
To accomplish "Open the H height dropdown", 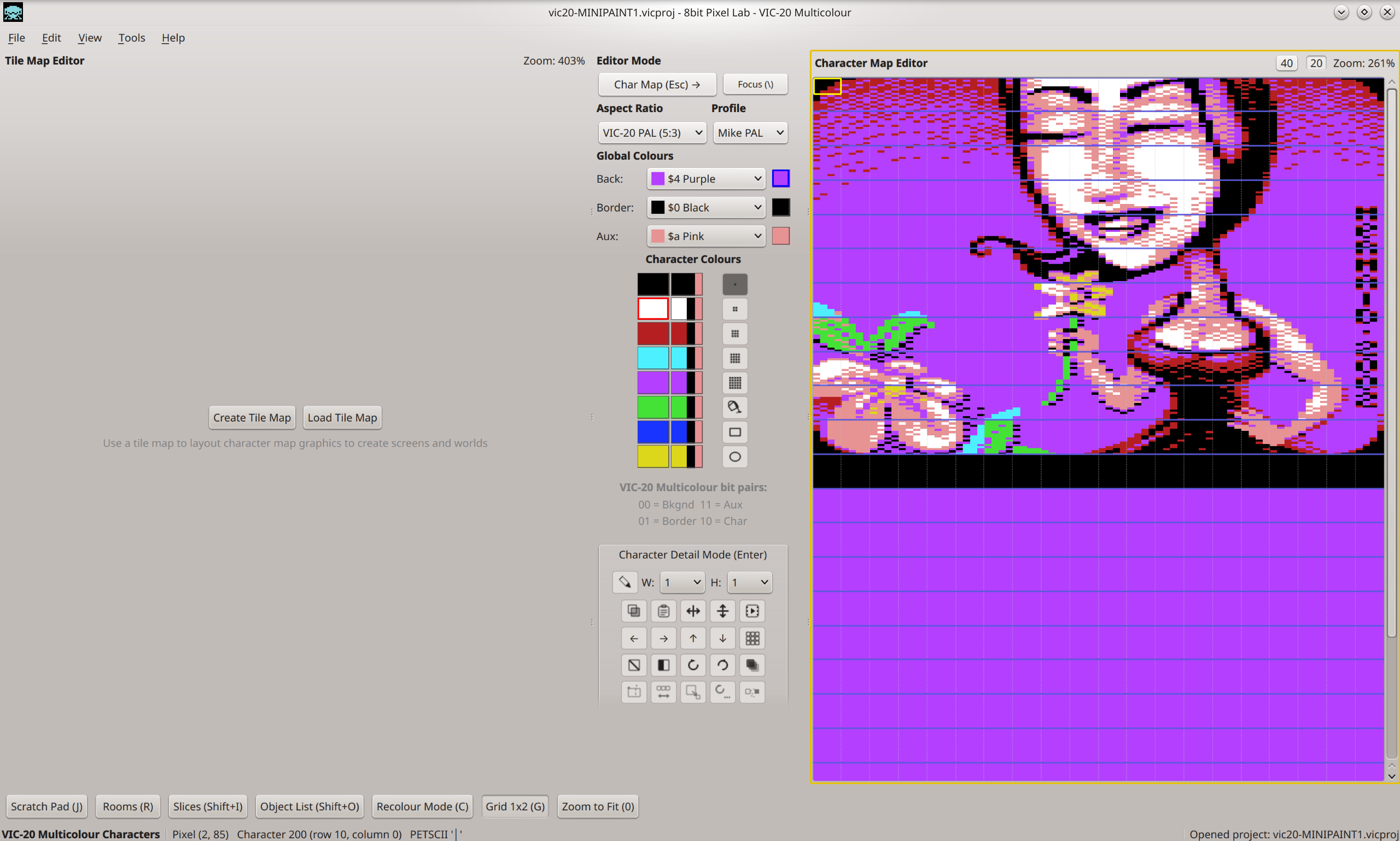I will (749, 582).
